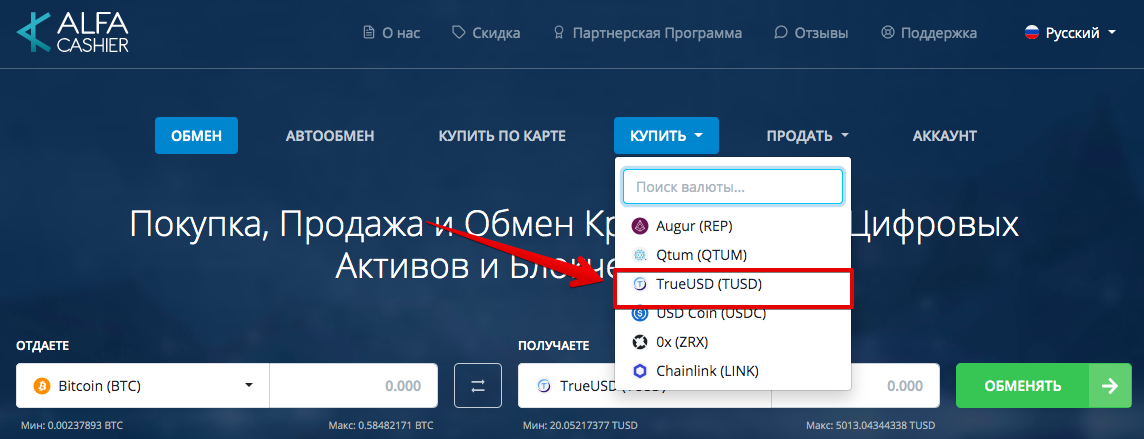
Task: Select the Макс: 5013.04344338 TUSD text
Action: pos(870,425)
